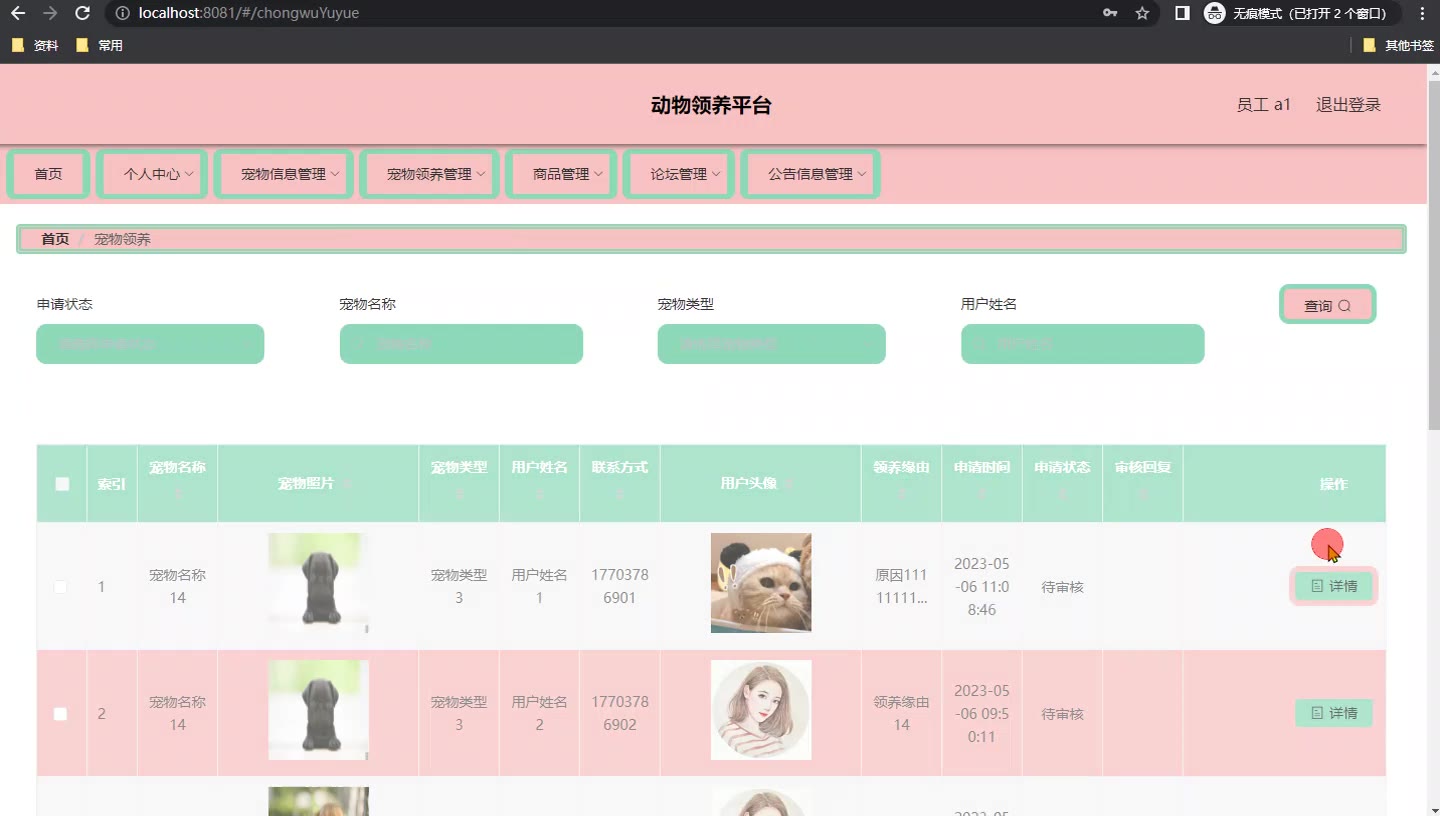Click the 用户姓名 1 cell

(x=539, y=587)
